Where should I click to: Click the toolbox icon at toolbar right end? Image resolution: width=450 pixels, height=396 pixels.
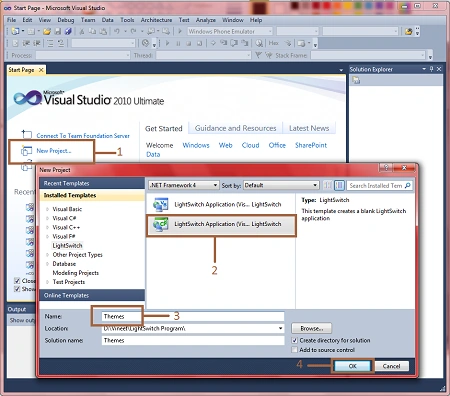tap(408, 32)
